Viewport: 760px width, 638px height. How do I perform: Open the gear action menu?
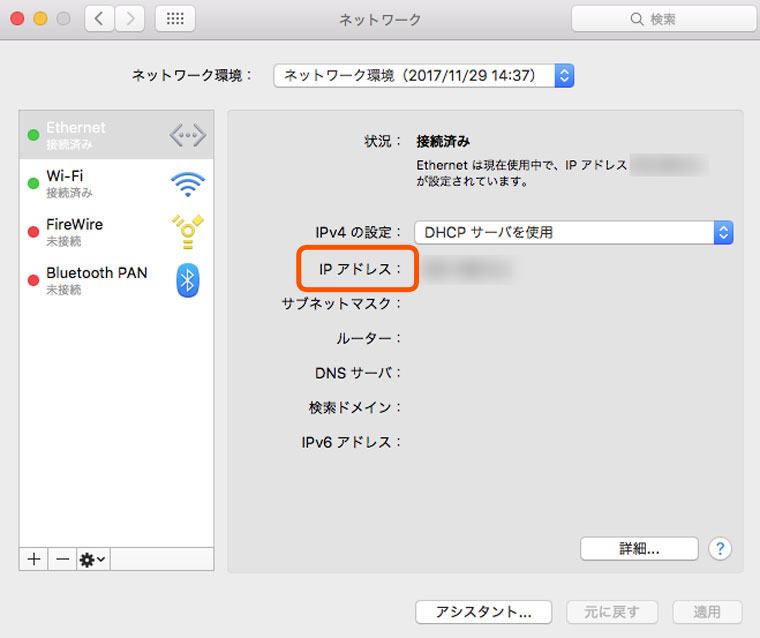92,559
